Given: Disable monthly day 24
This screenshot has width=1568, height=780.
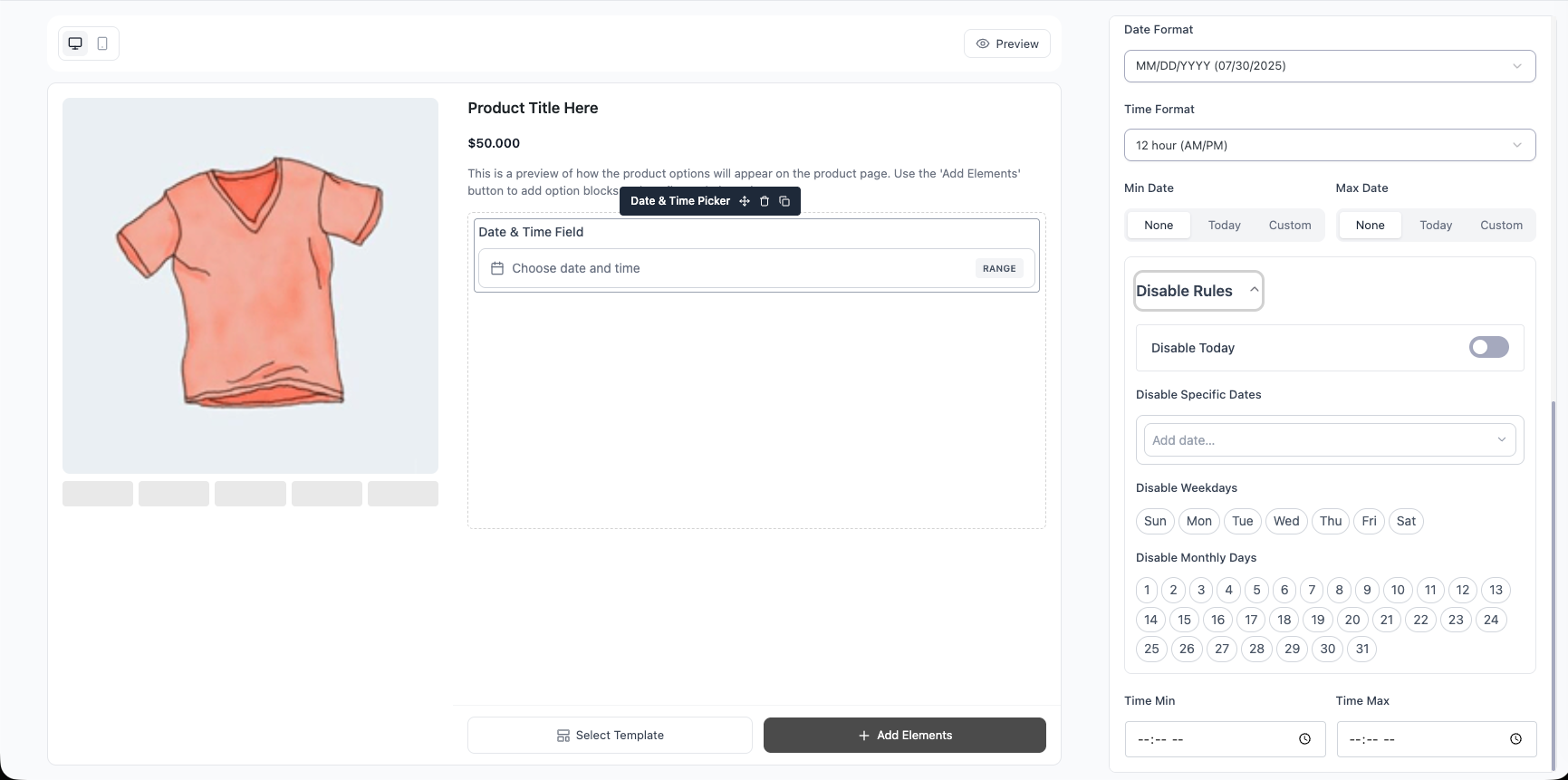Looking at the screenshot, I should coord(1491,620).
